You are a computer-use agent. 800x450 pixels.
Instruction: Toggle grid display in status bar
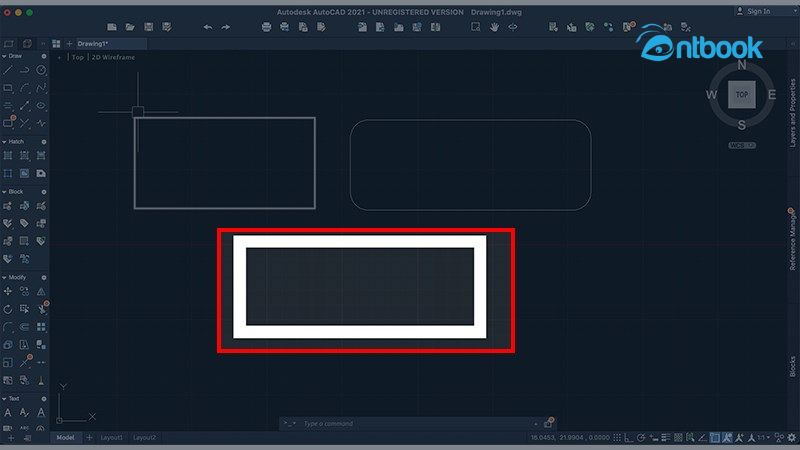tap(617, 438)
